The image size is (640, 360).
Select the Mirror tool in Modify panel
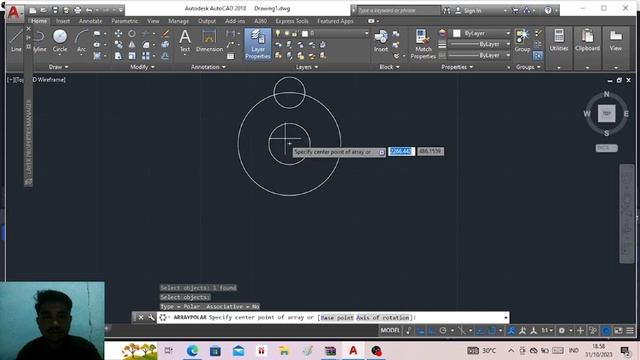(132, 44)
